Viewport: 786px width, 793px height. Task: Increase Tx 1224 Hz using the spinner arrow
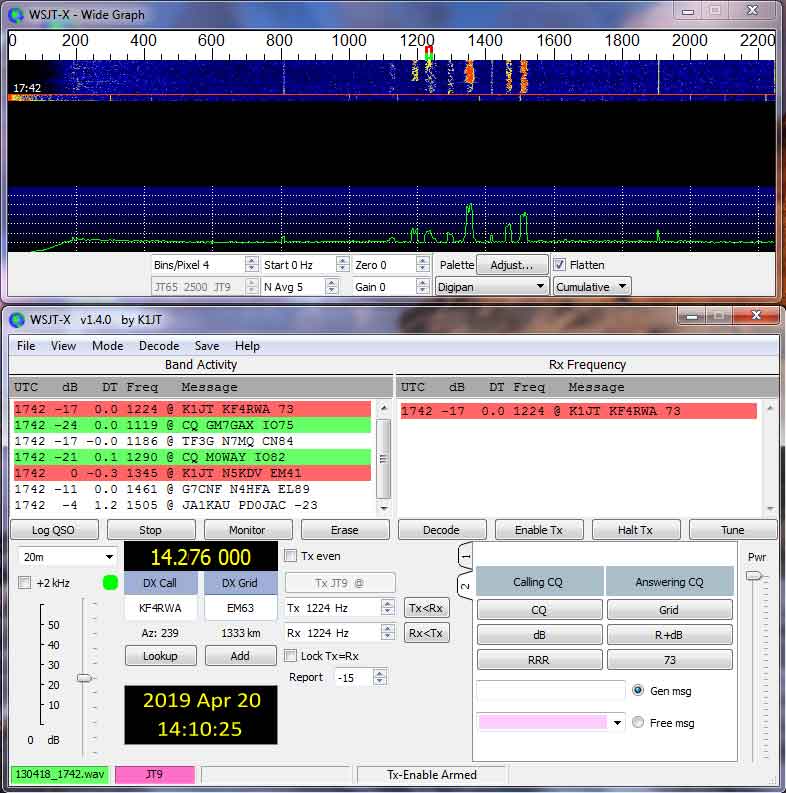(x=387, y=604)
